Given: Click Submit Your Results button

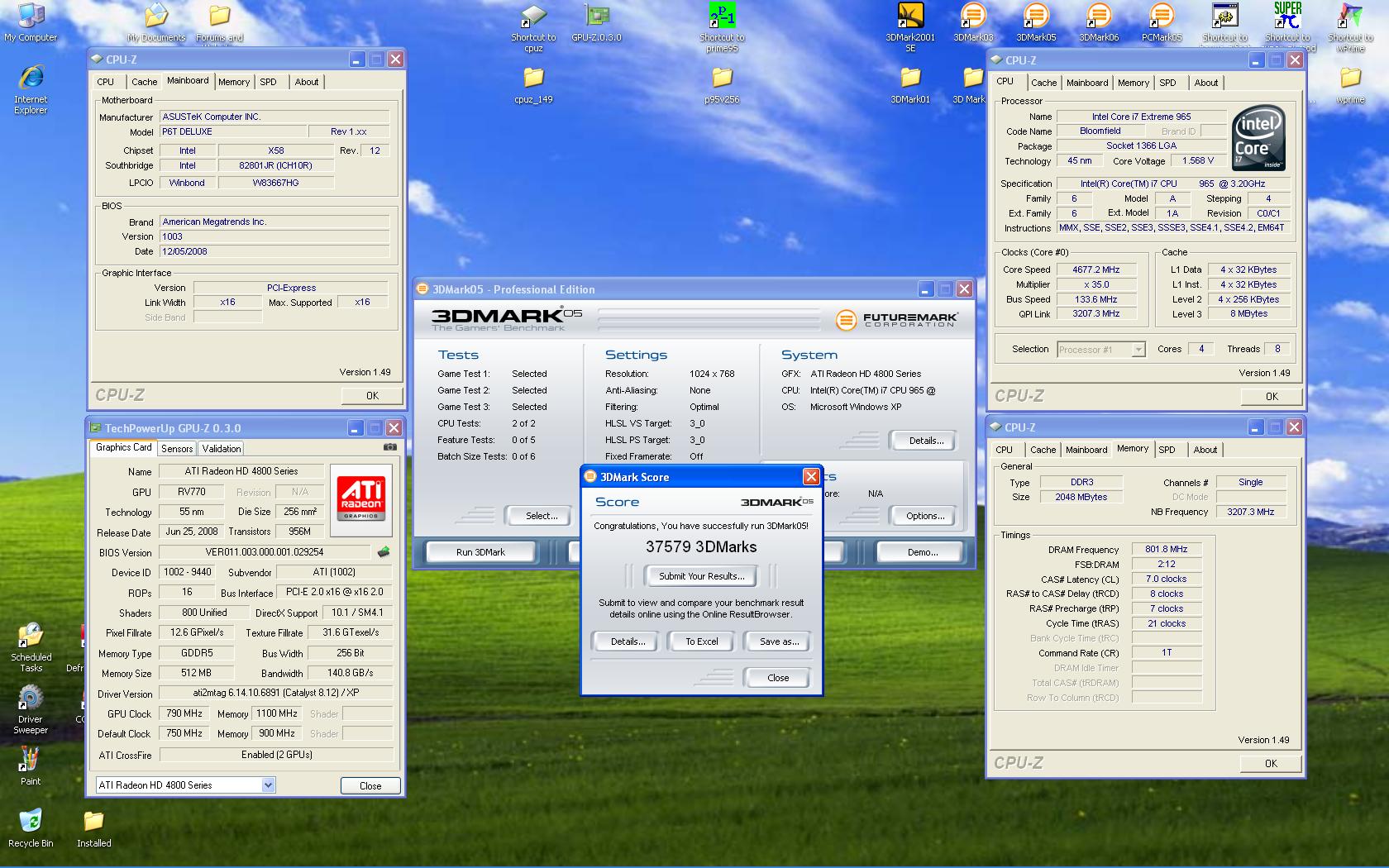Looking at the screenshot, I should pyautogui.click(x=702, y=576).
